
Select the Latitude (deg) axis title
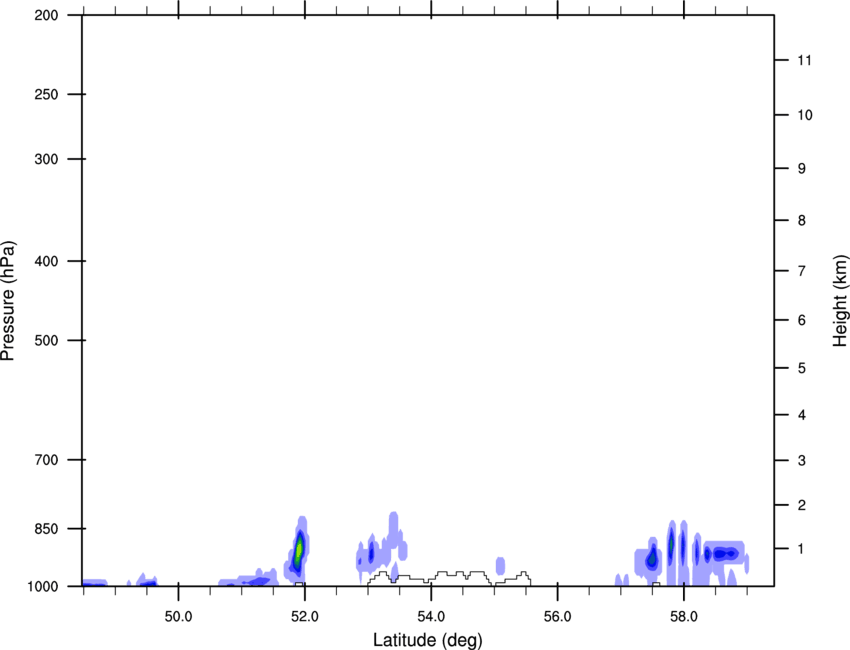pyautogui.click(x=428, y=640)
